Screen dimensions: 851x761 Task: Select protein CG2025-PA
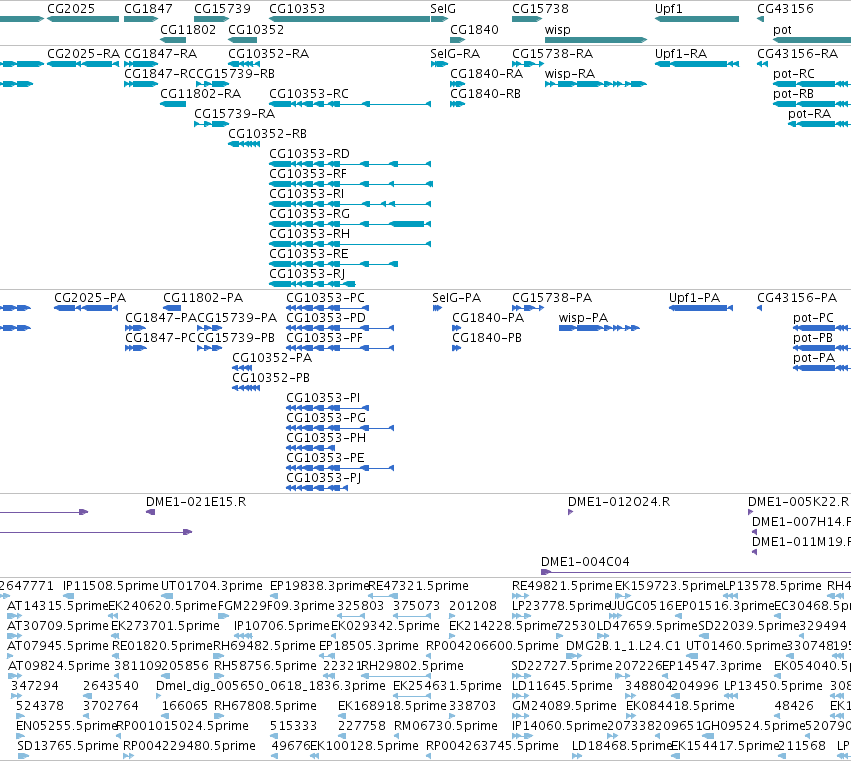[x=86, y=308]
